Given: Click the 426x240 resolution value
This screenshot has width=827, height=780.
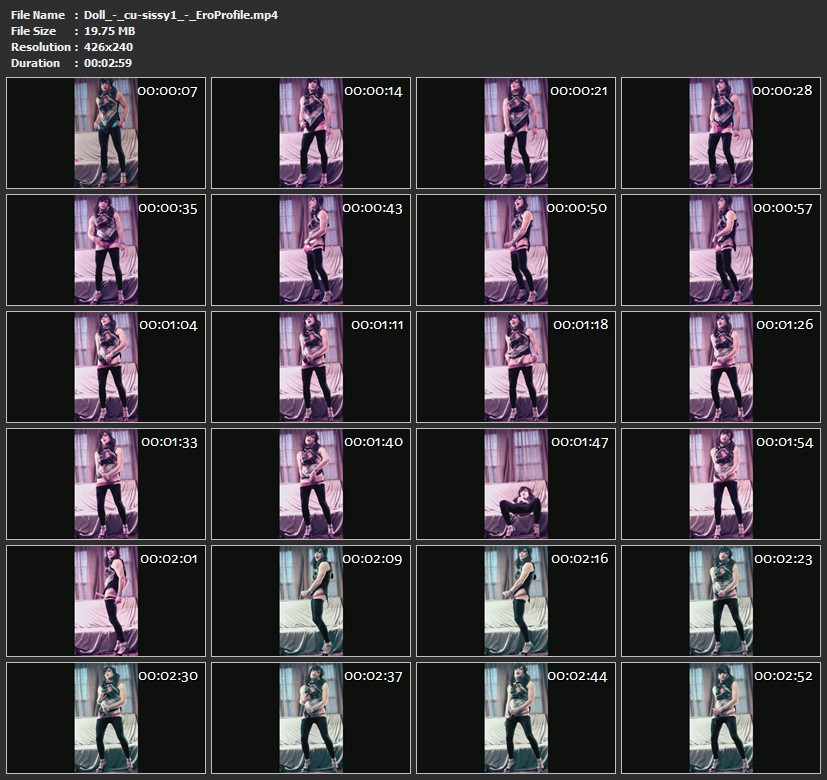Looking at the screenshot, I should point(109,47).
